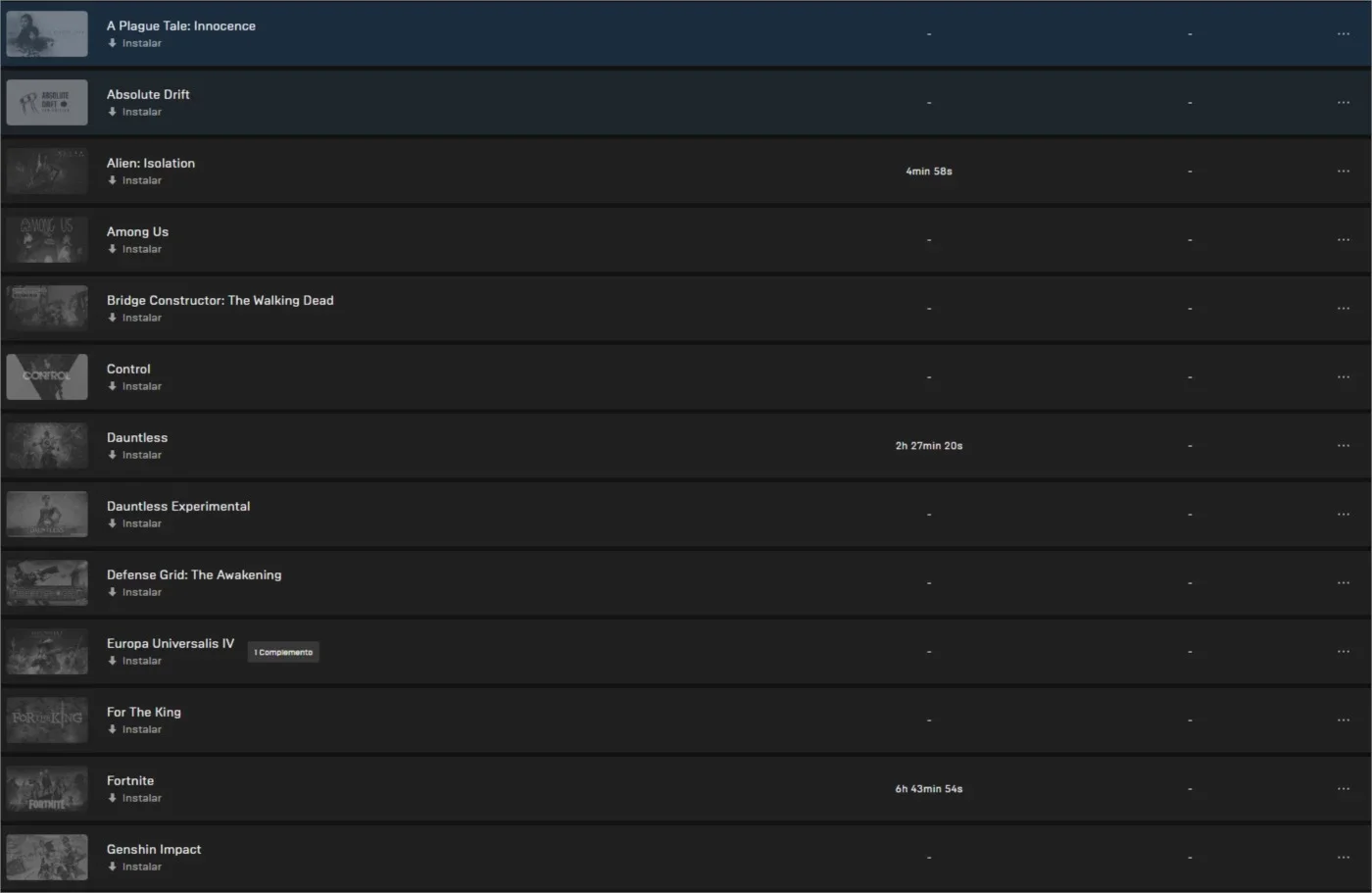The height and width of the screenshot is (893, 1372).
Task: Install Dauntless Experimental
Action: coord(135,523)
